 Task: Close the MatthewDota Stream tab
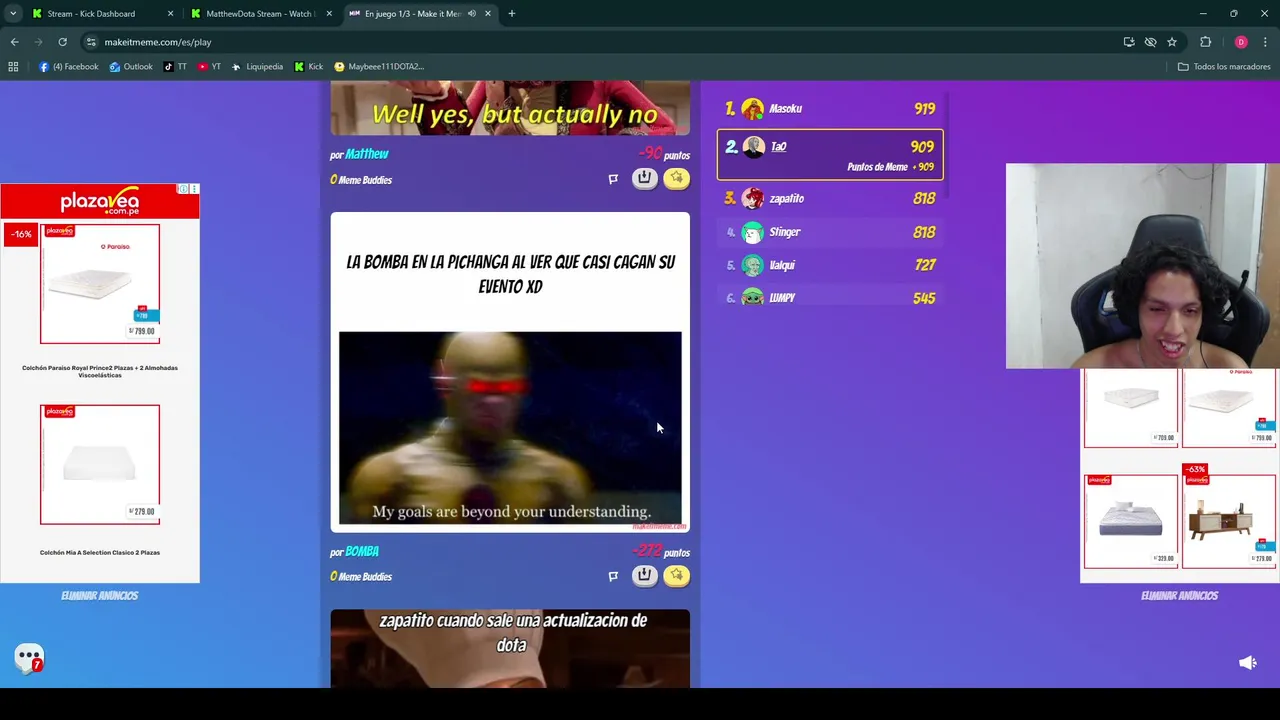click(329, 14)
